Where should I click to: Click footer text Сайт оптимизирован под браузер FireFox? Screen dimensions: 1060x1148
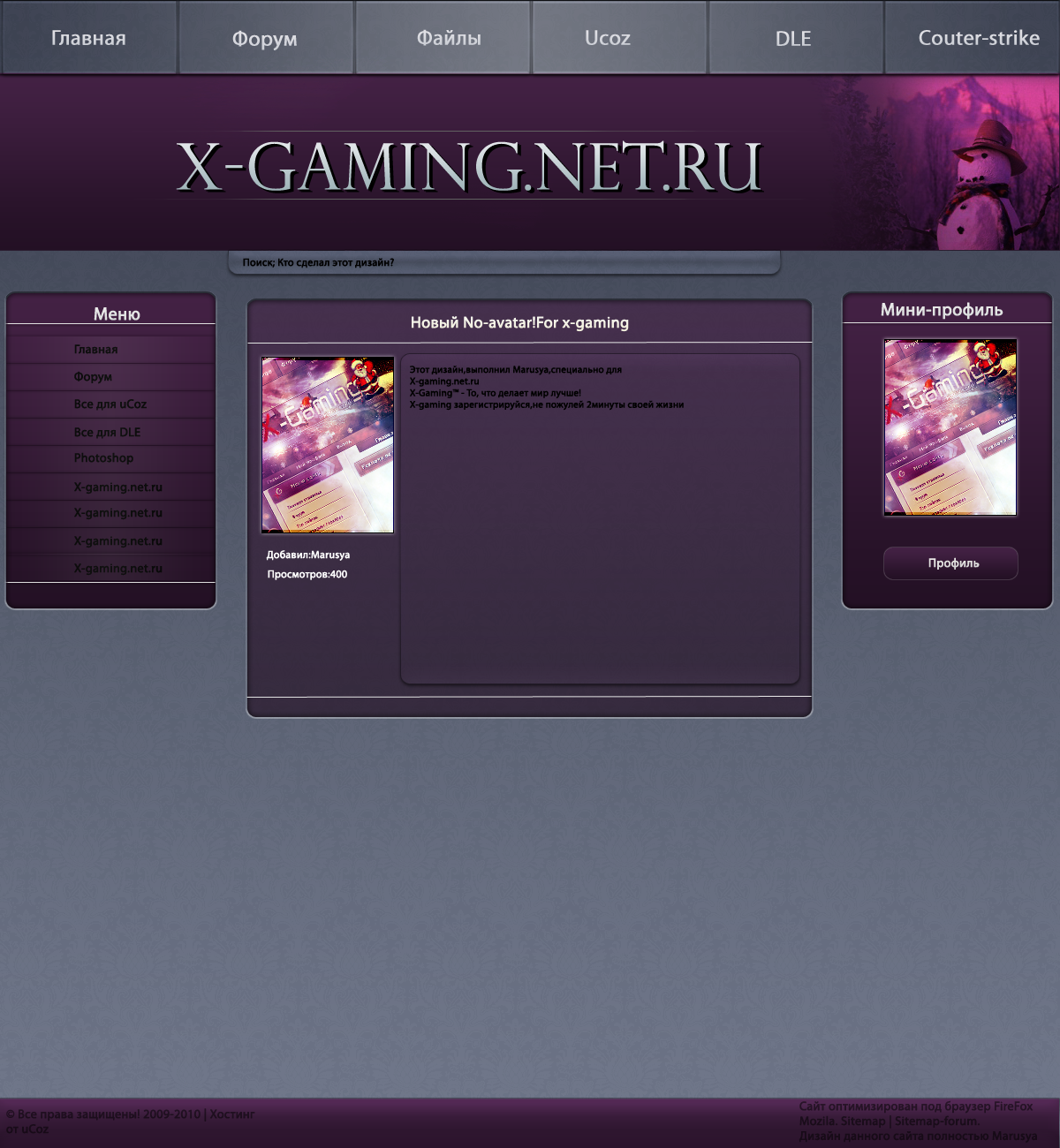point(916,1106)
